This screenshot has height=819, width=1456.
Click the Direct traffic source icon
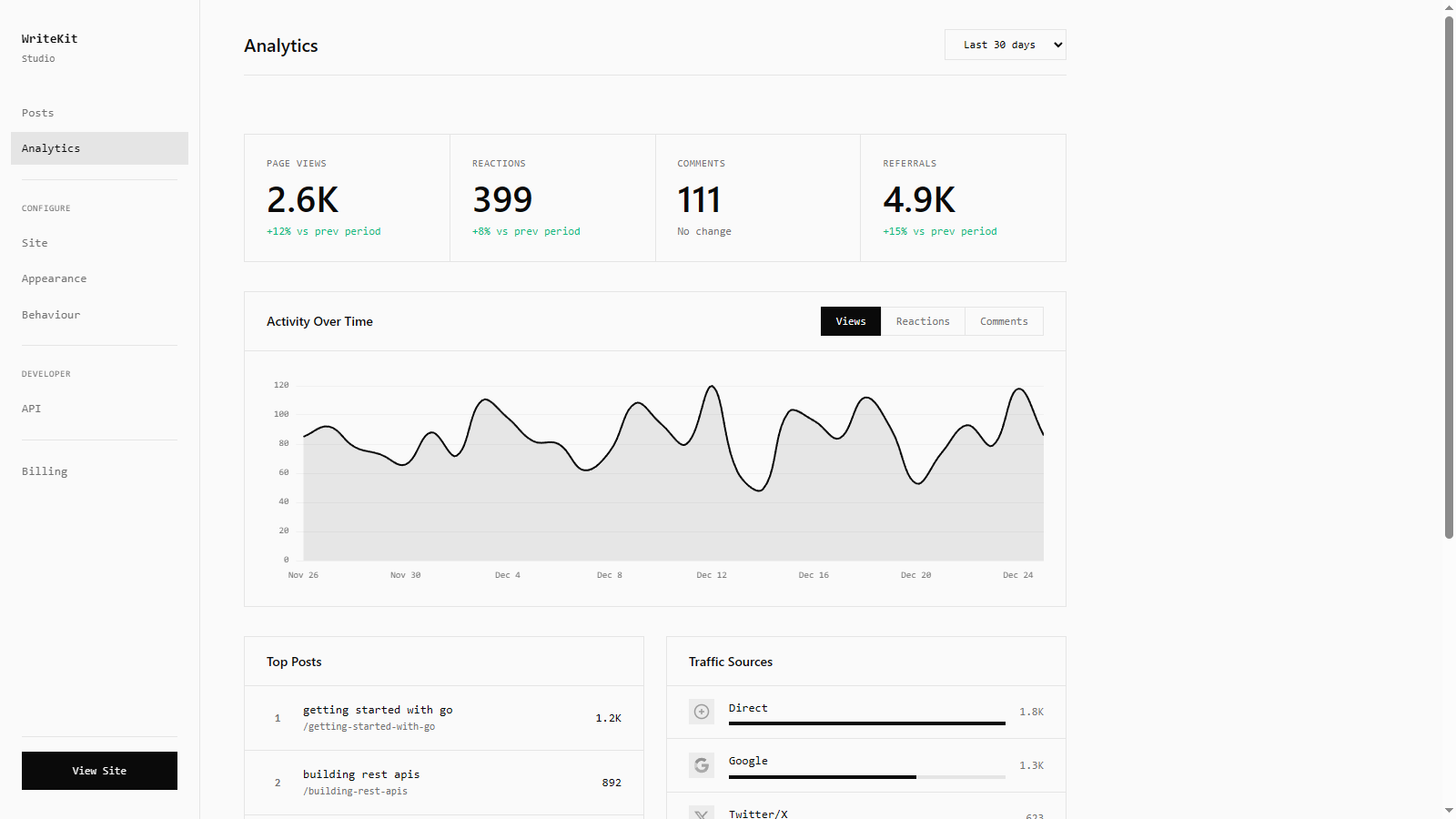pos(701,712)
